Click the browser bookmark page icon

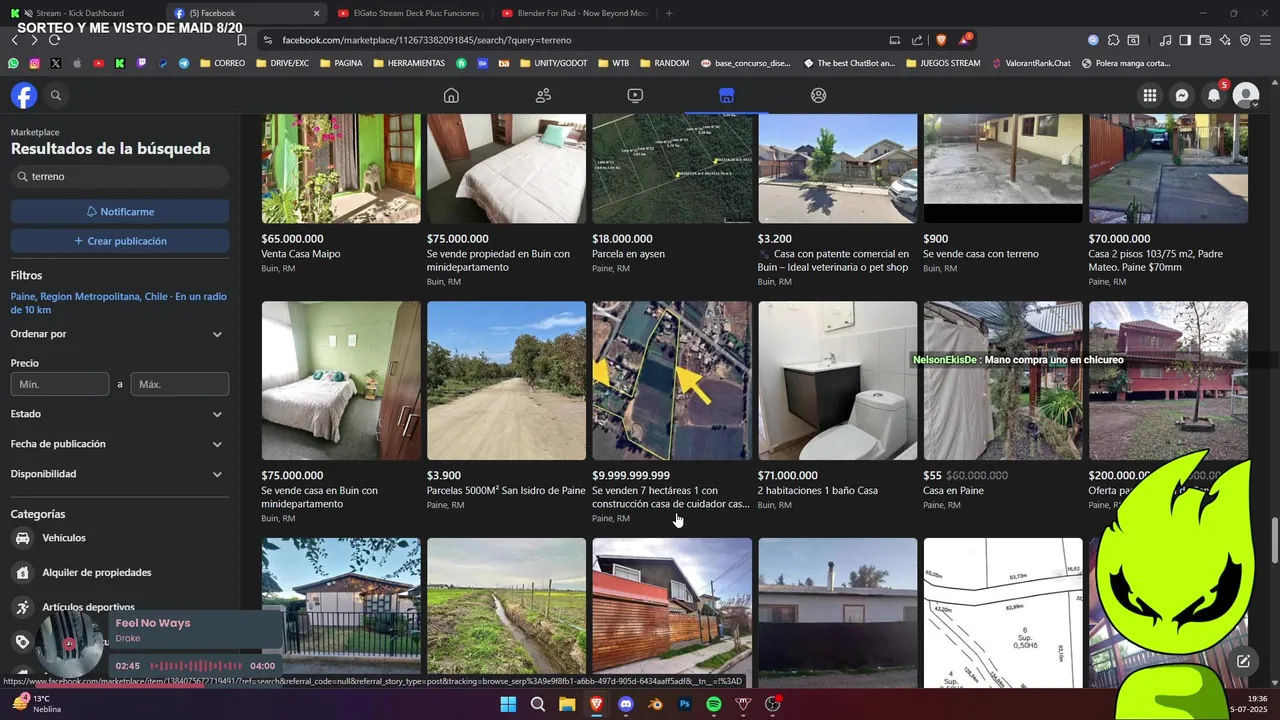point(242,40)
